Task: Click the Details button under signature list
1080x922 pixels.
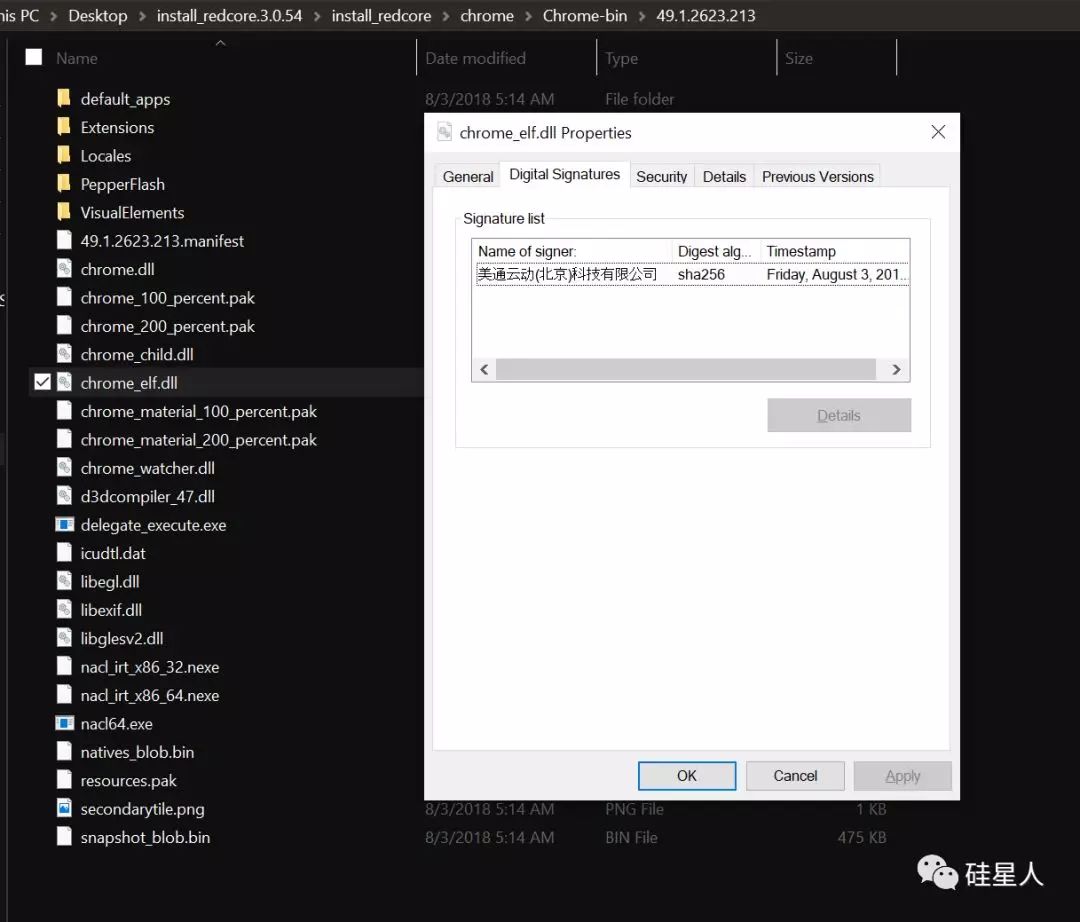Action: click(839, 415)
